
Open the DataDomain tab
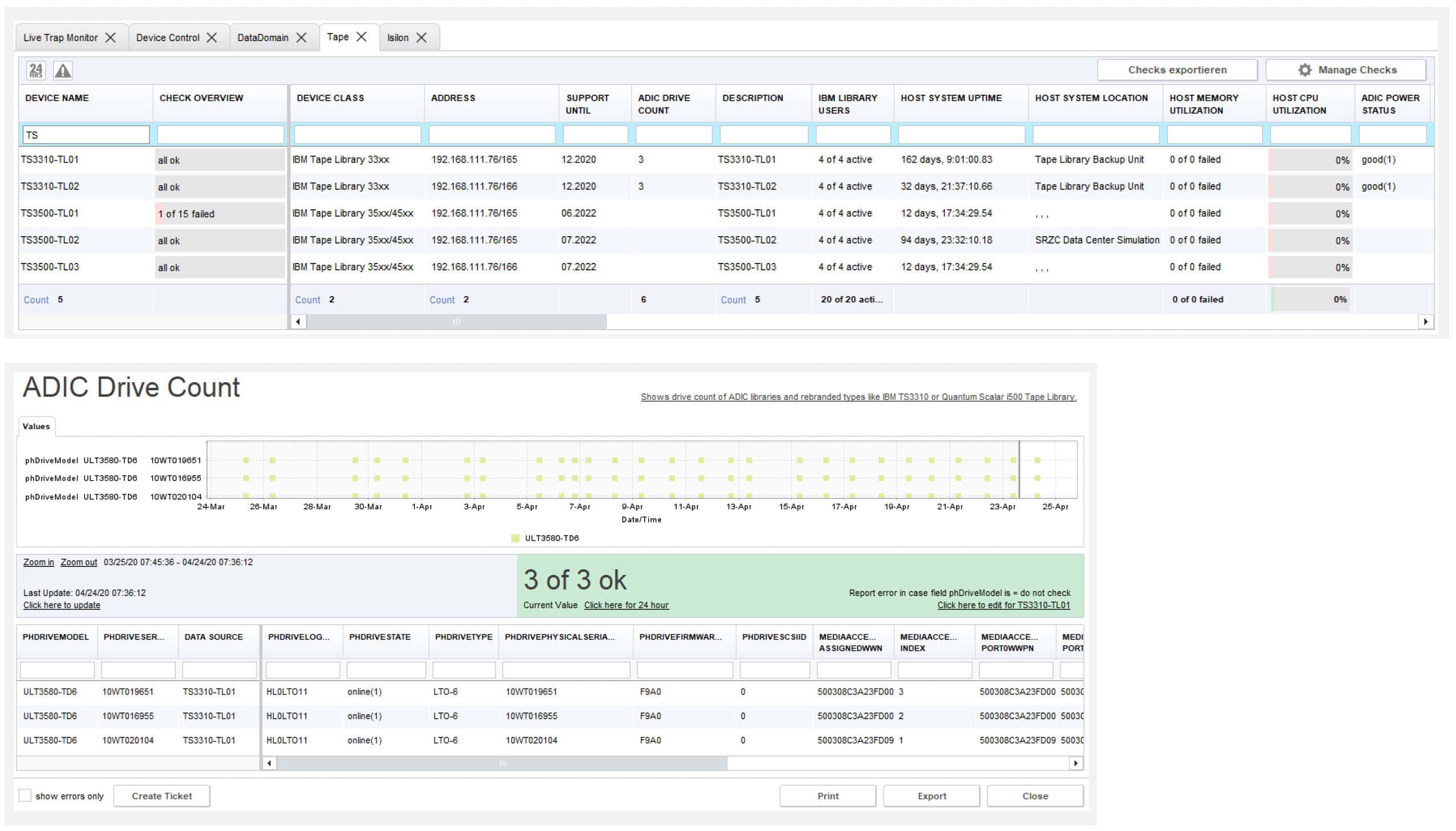[x=262, y=38]
